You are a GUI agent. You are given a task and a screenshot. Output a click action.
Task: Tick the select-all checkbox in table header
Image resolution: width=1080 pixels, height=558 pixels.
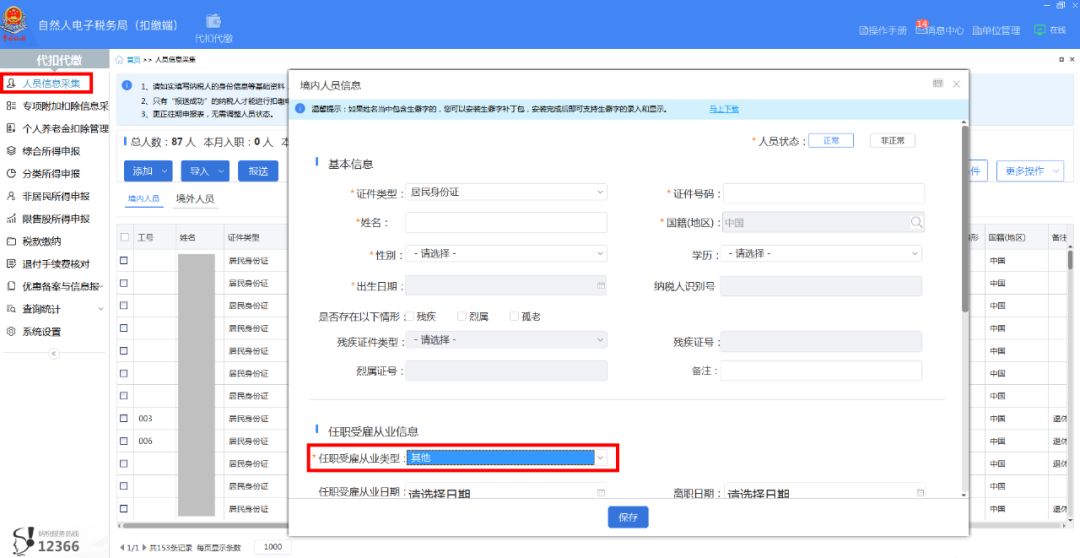[x=124, y=237]
